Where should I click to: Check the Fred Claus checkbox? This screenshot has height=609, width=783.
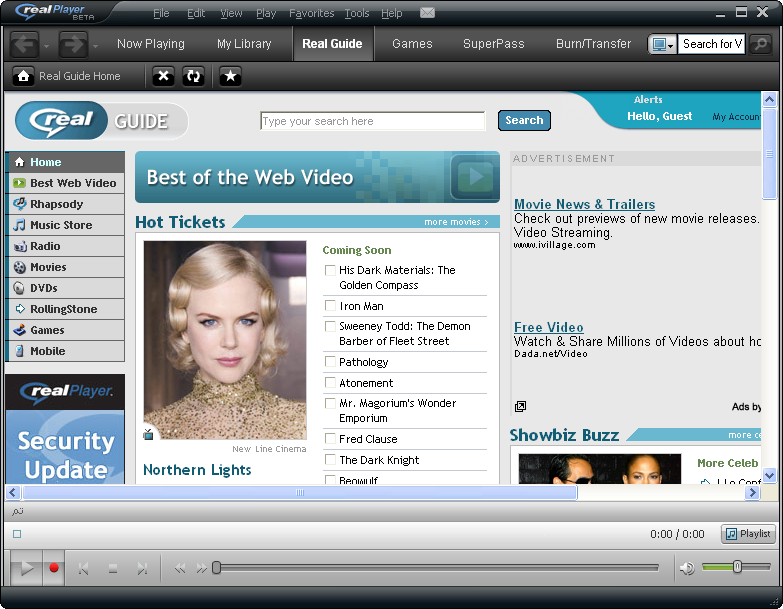point(330,438)
